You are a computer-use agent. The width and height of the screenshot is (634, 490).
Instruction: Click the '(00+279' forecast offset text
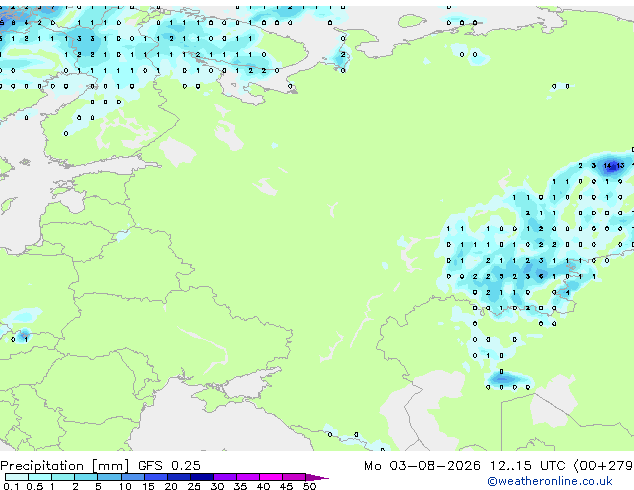(603, 466)
